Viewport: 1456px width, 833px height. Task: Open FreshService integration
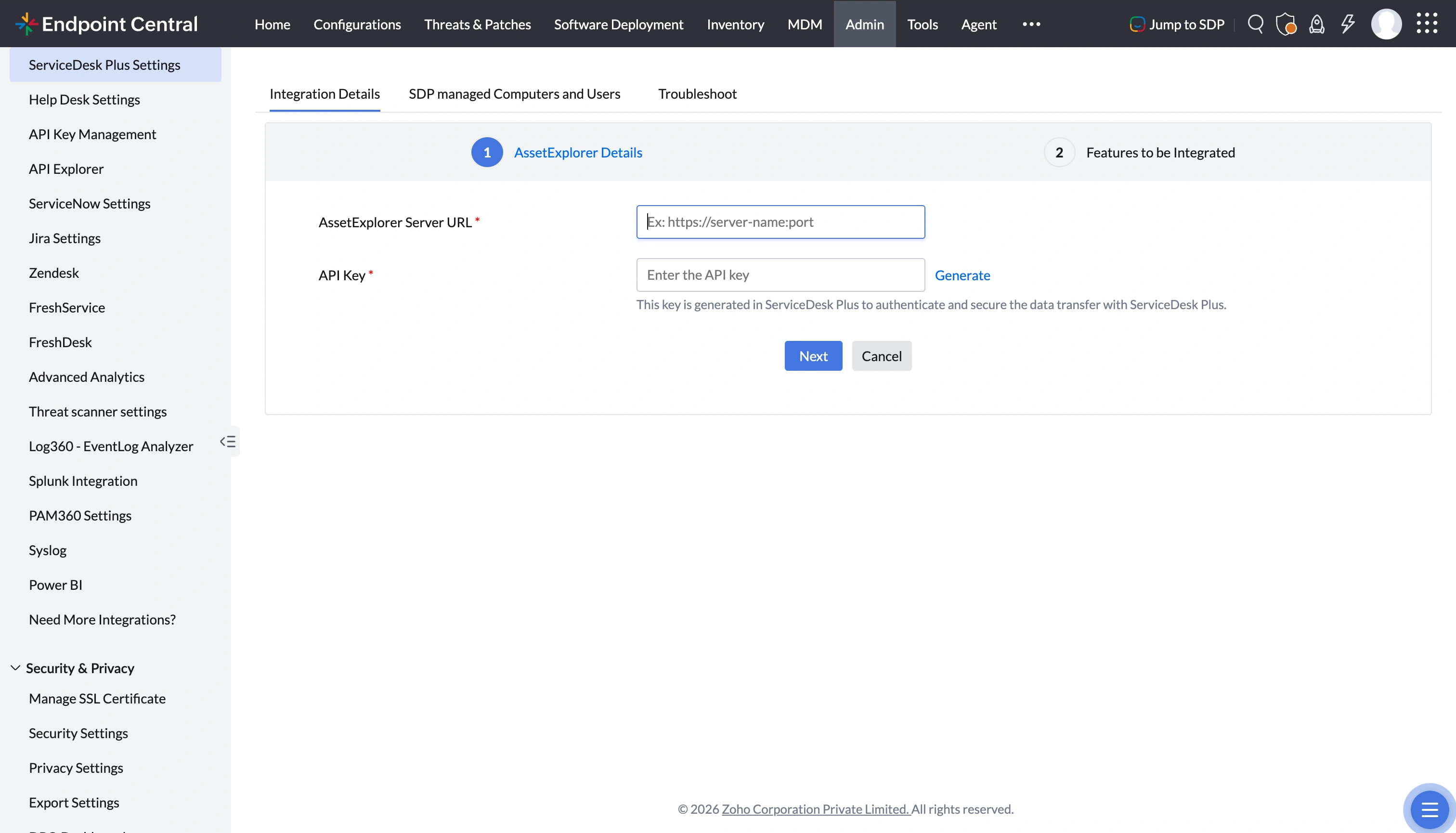pos(67,308)
